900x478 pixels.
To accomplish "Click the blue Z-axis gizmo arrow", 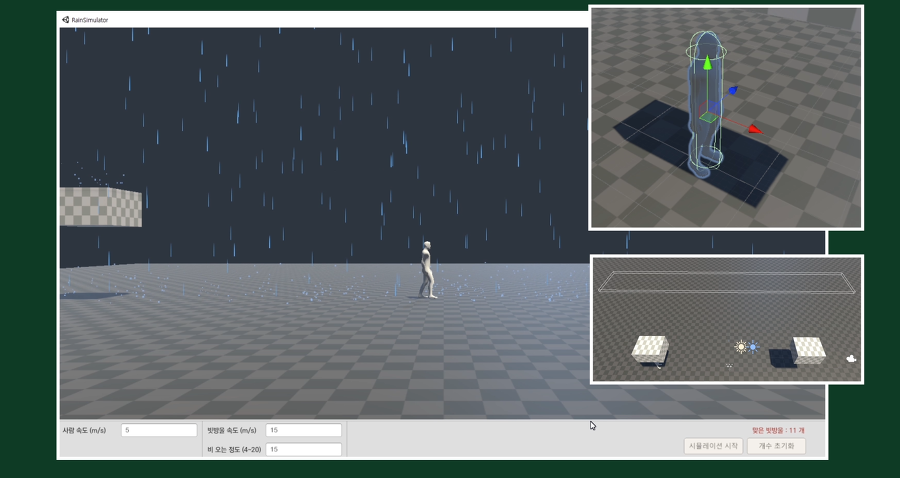I will click(x=733, y=90).
